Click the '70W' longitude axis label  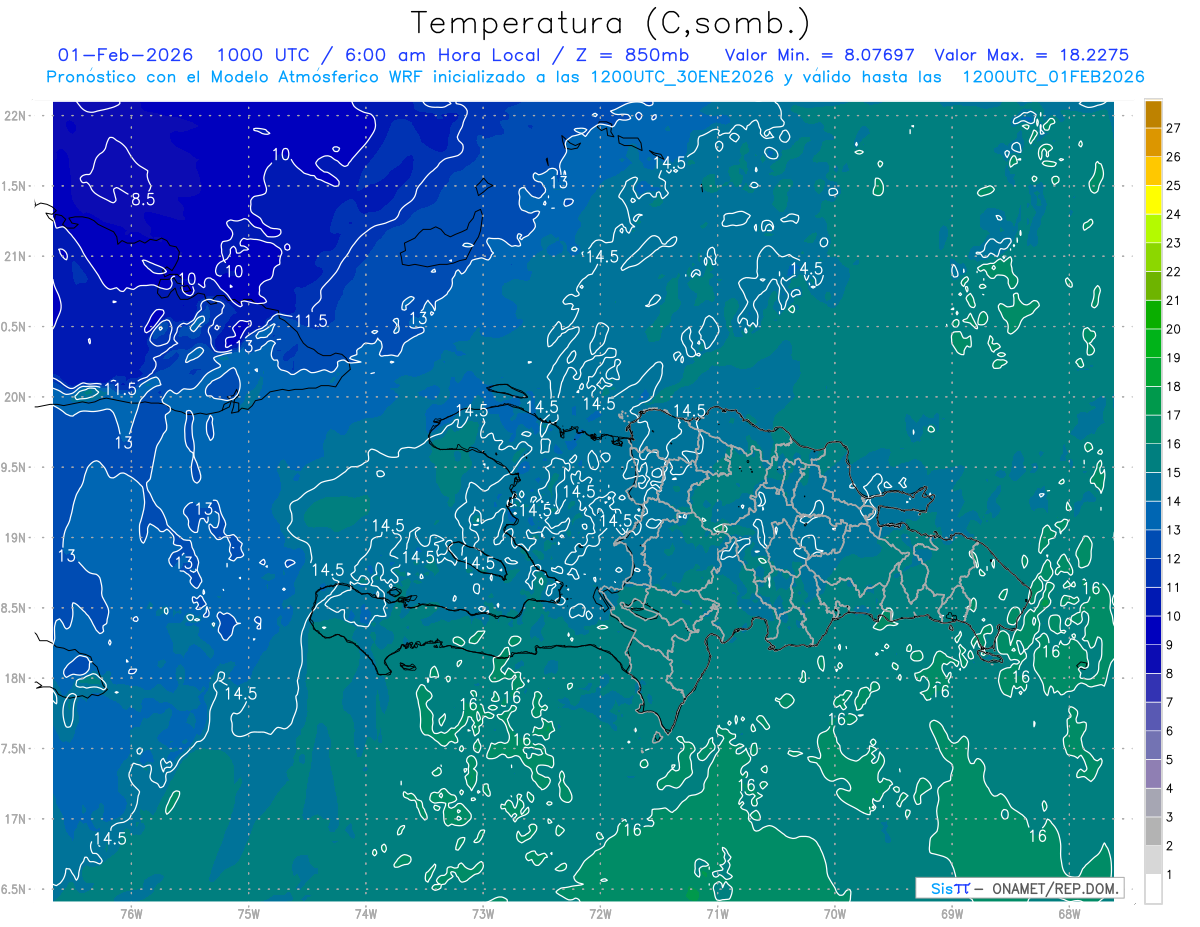click(835, 913)
